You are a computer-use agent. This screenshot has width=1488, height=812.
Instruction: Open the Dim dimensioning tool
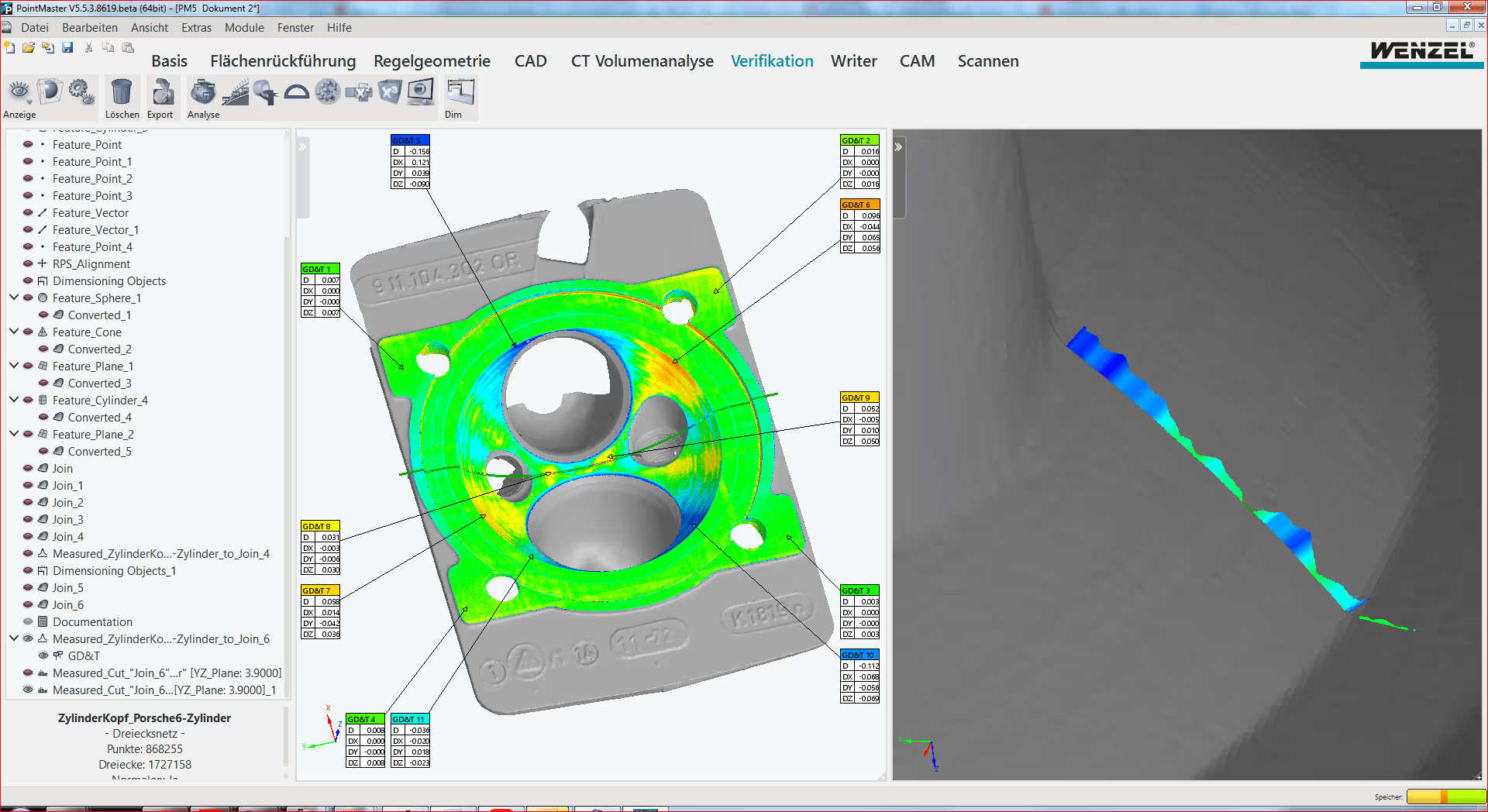tap(460, 92)
